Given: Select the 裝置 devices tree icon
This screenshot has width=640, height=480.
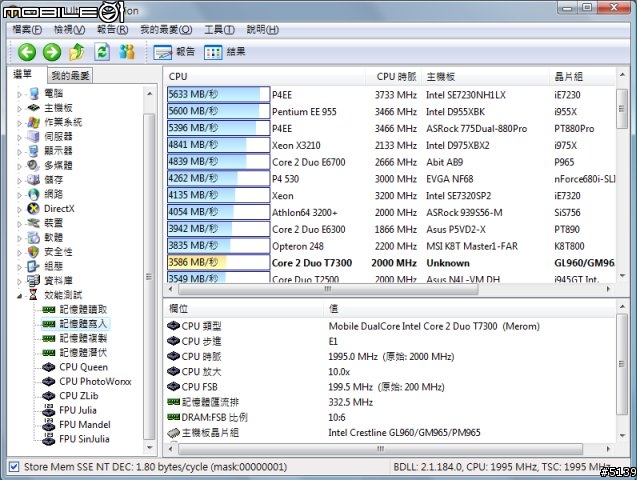Looking at the screenshot, I should (34, 223).
